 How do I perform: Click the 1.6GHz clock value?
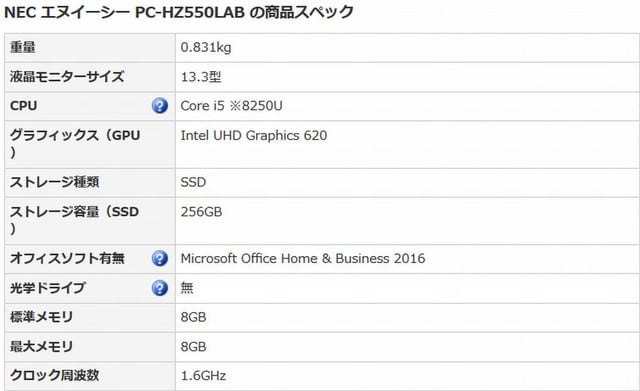pyautogui.click(x=203, y=375)
